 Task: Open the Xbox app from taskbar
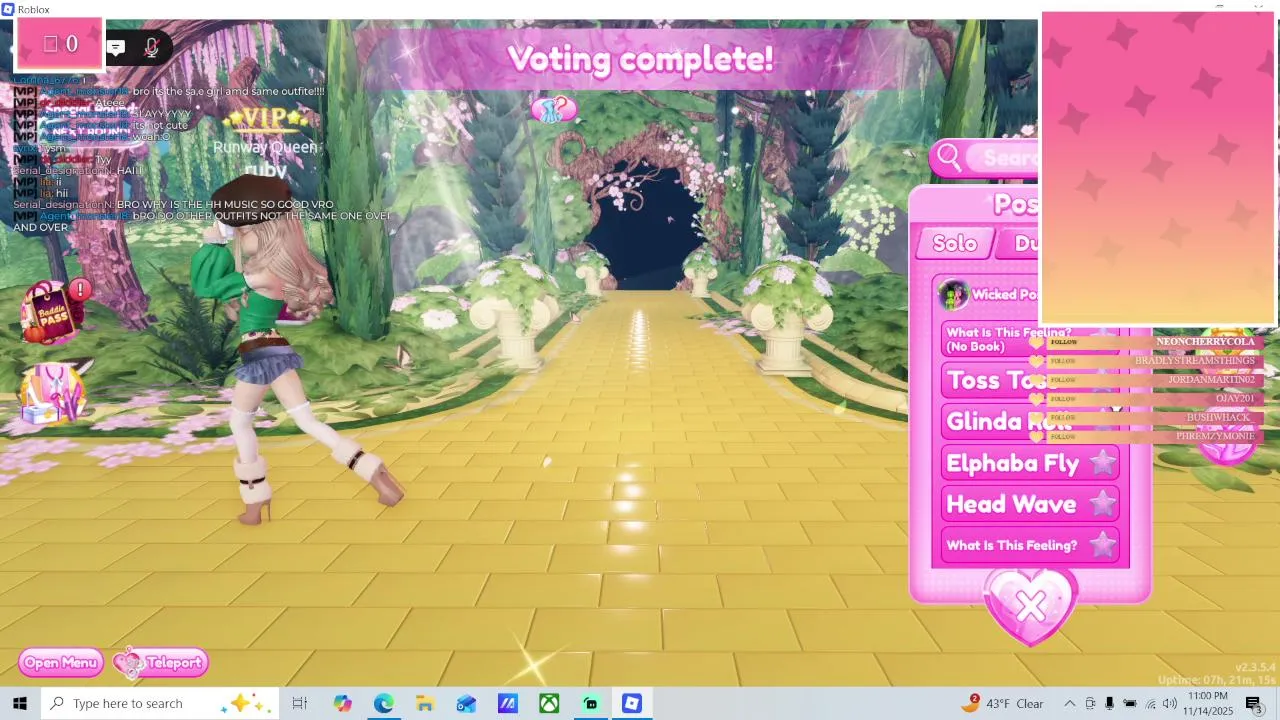[549, 703]
